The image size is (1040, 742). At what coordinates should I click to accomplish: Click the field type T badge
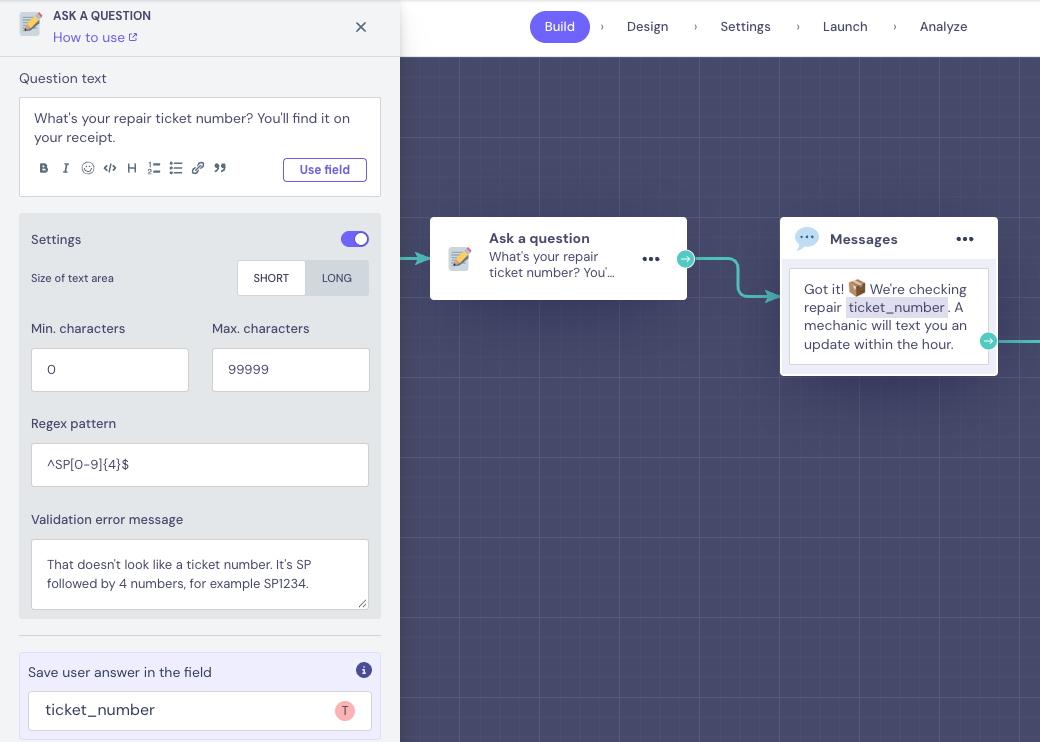[345, 711]
